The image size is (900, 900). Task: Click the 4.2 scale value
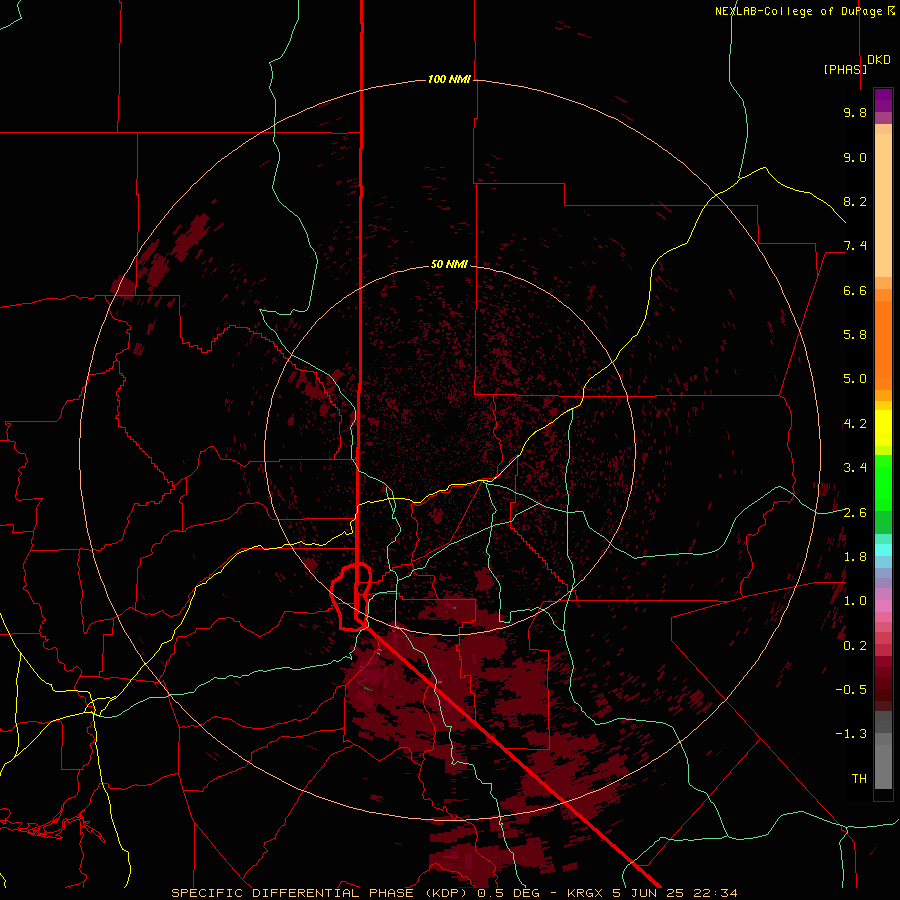pos(855,424)
